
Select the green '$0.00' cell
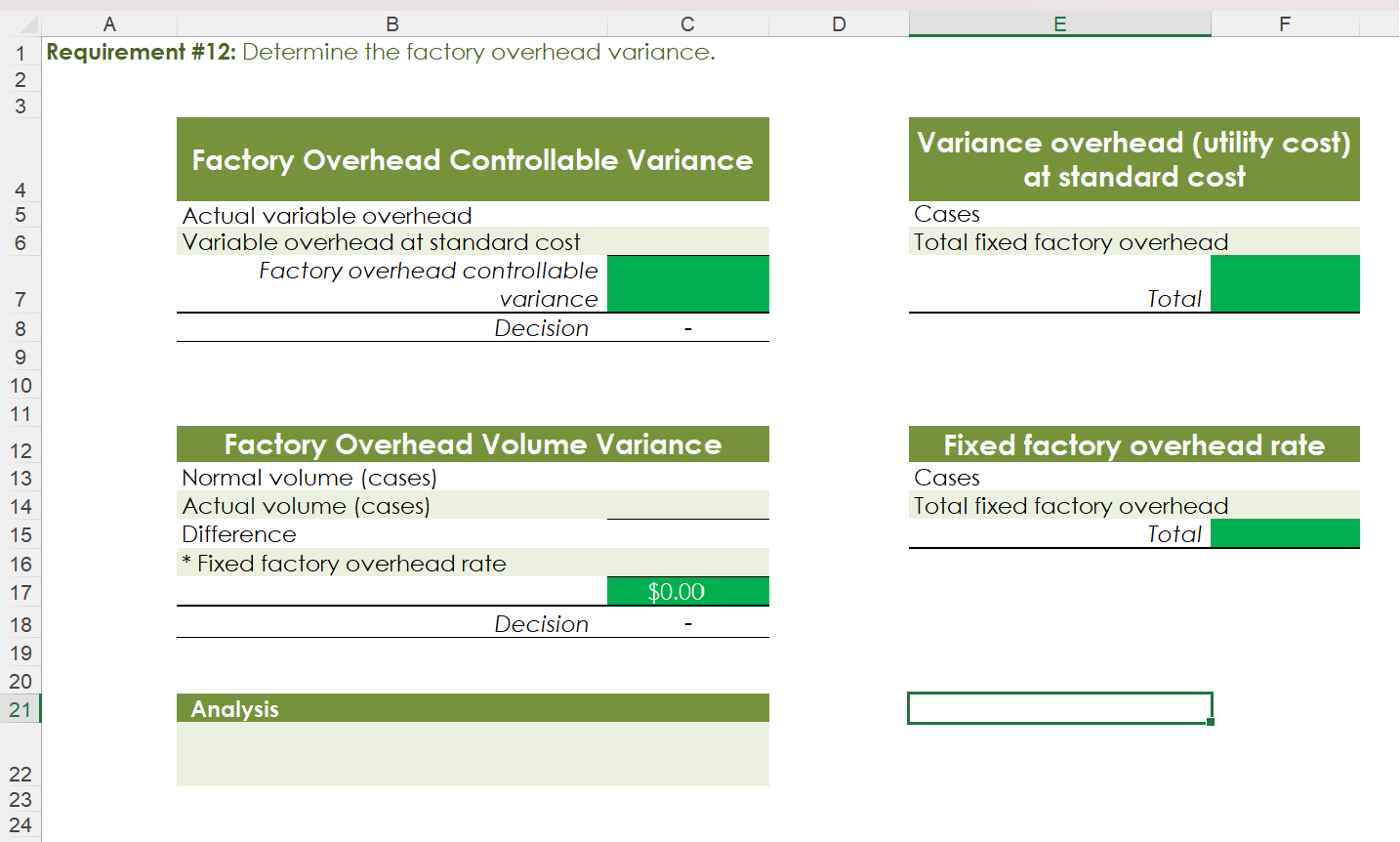[688, 591]
